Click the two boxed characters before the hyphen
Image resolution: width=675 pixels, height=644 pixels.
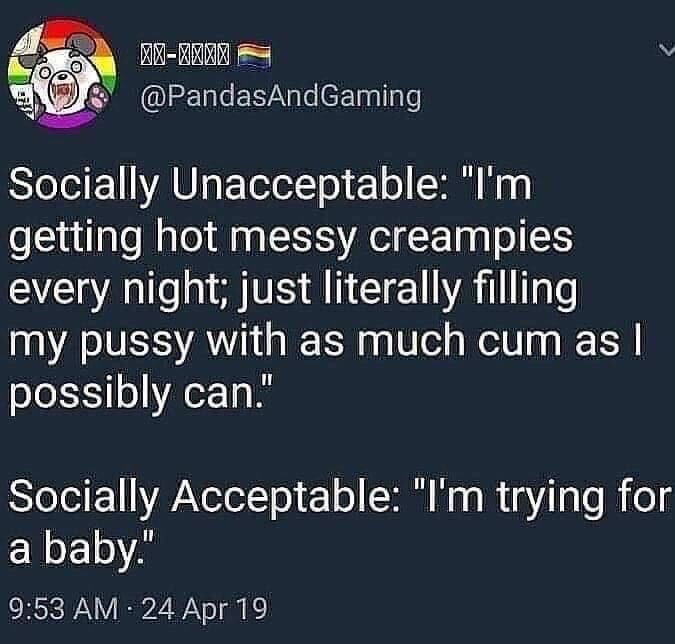[x=153, y=56]
